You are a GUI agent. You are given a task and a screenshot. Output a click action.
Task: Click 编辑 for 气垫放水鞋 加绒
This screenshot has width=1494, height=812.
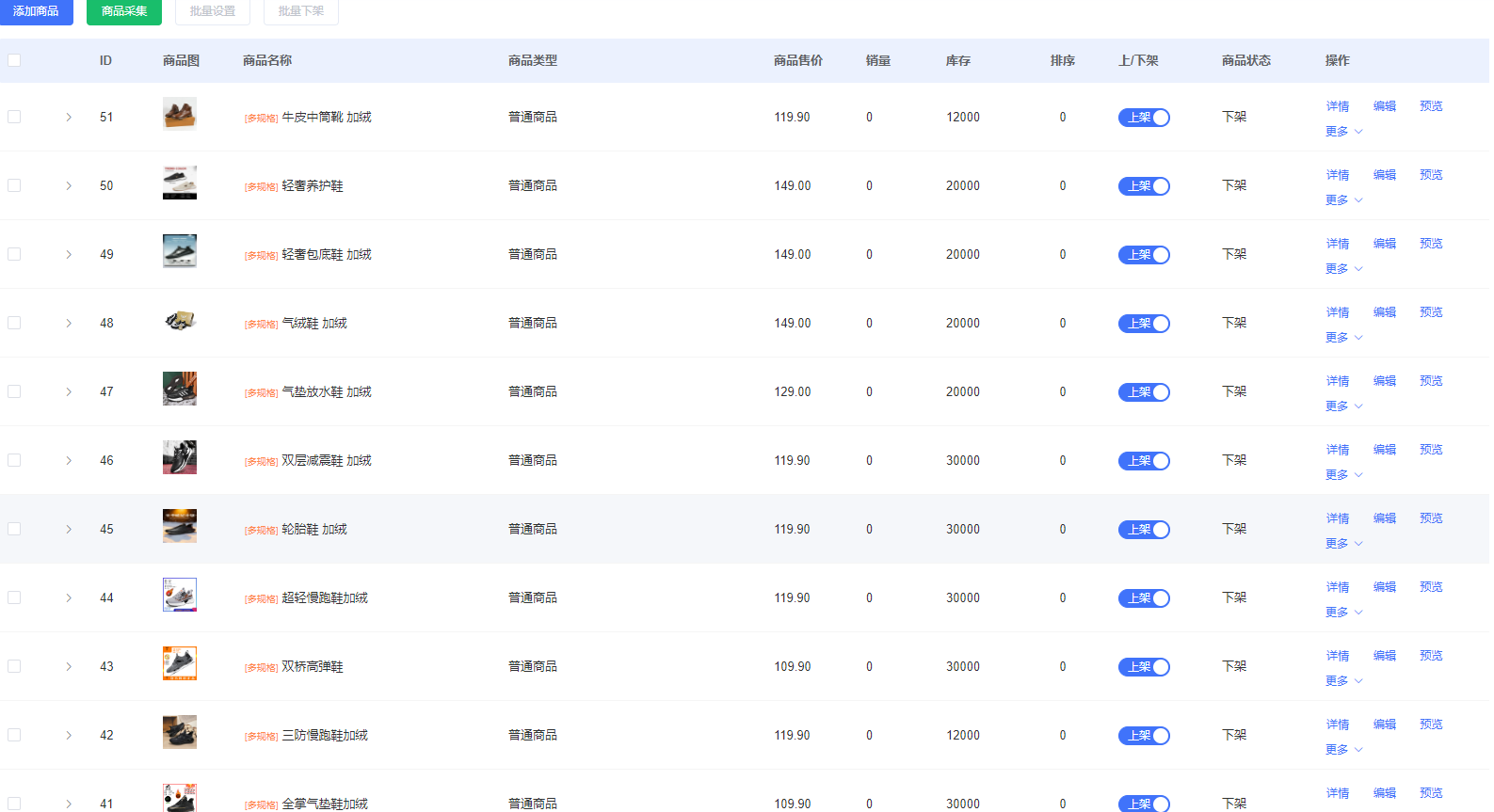(x=1384, y=381)
